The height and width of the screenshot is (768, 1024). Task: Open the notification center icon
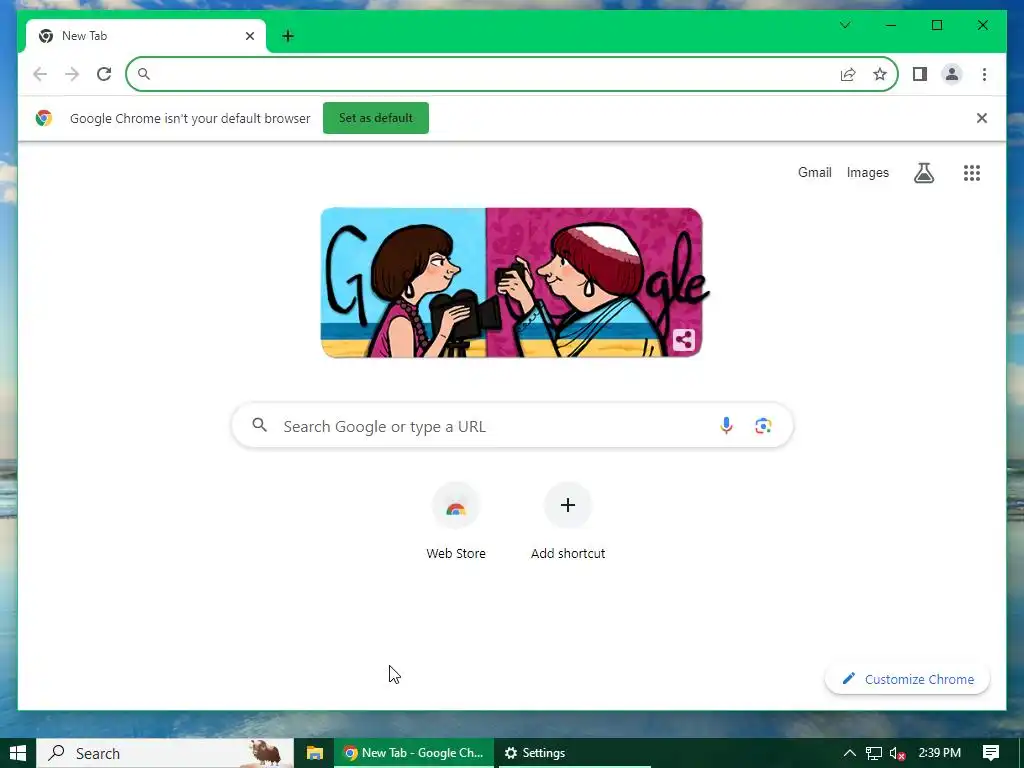(991, 753)
